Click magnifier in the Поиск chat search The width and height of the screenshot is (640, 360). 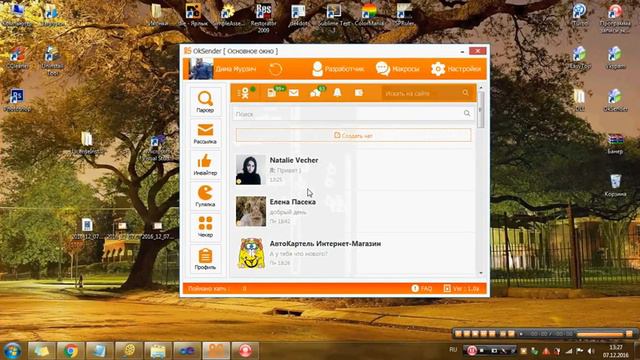[467, 113]
